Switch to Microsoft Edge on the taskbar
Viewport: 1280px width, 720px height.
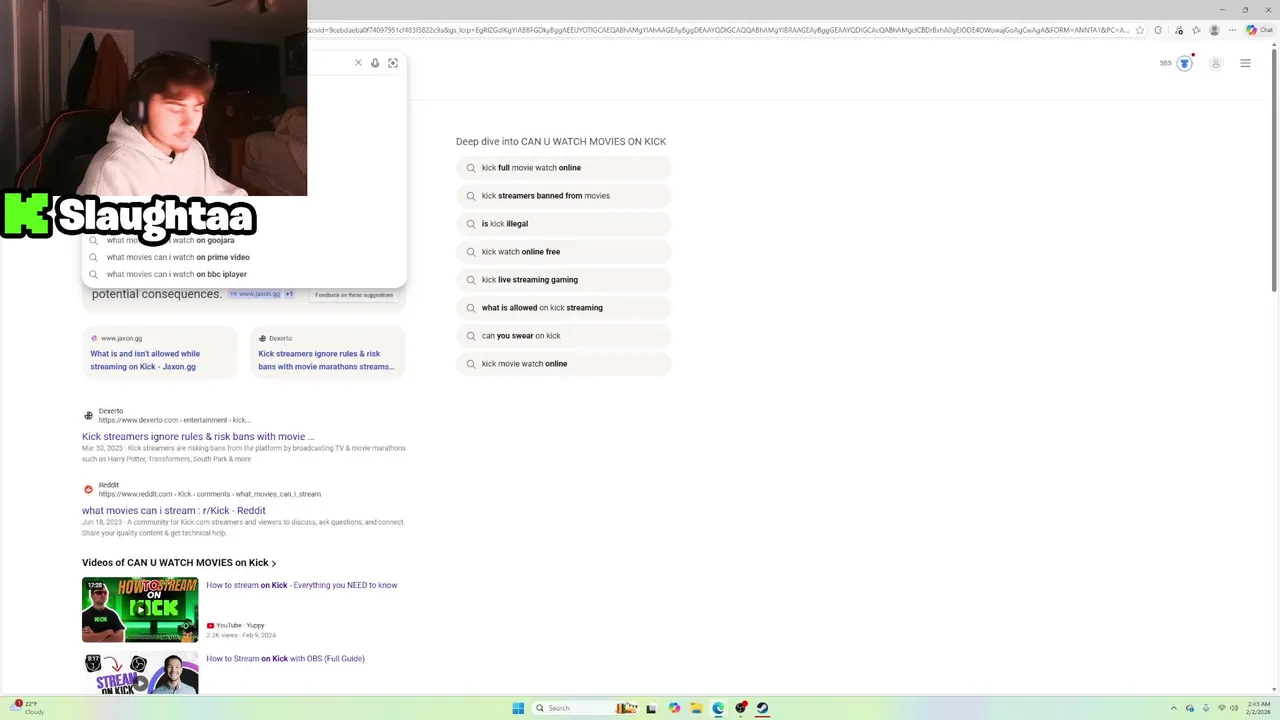point(718,708)
